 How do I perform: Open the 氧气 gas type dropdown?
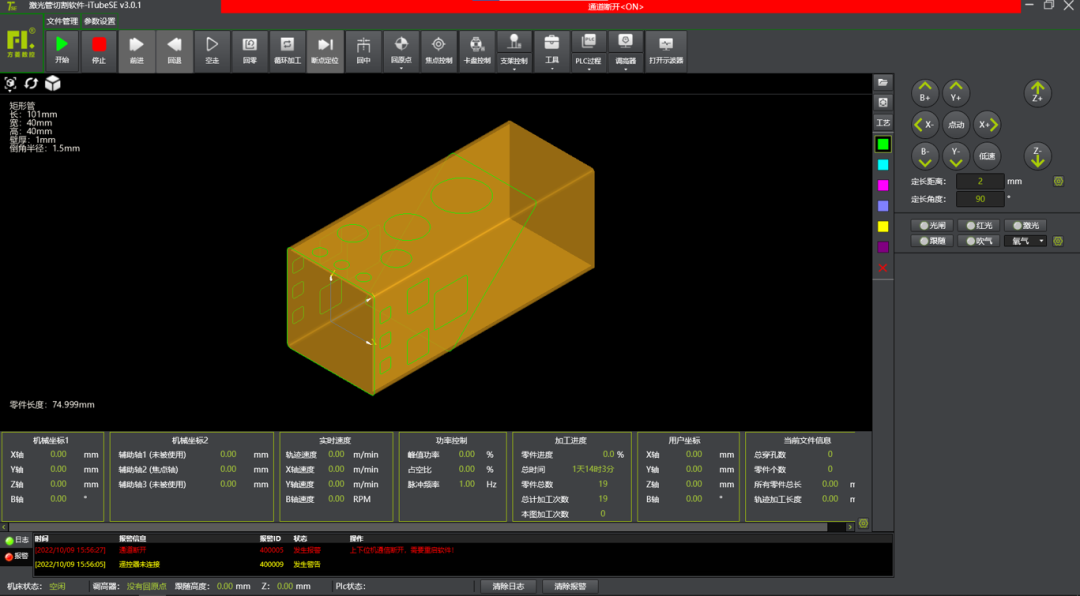(x=1026, y=241)
